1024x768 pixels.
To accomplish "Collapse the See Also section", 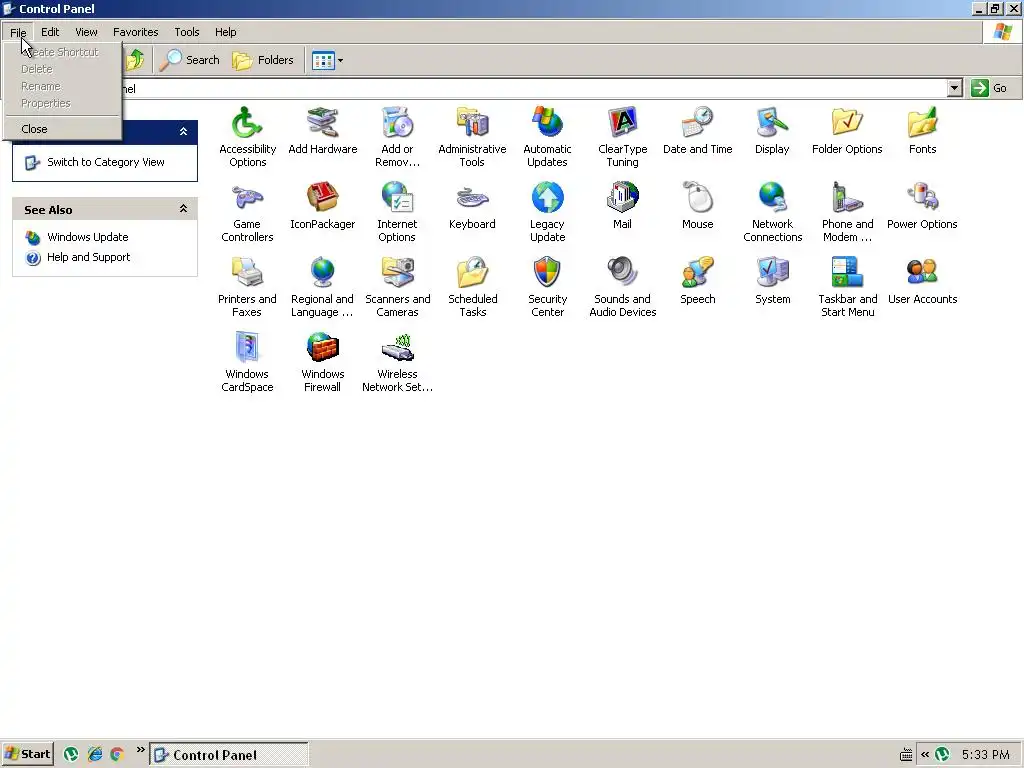I will (x=184, y=209).
